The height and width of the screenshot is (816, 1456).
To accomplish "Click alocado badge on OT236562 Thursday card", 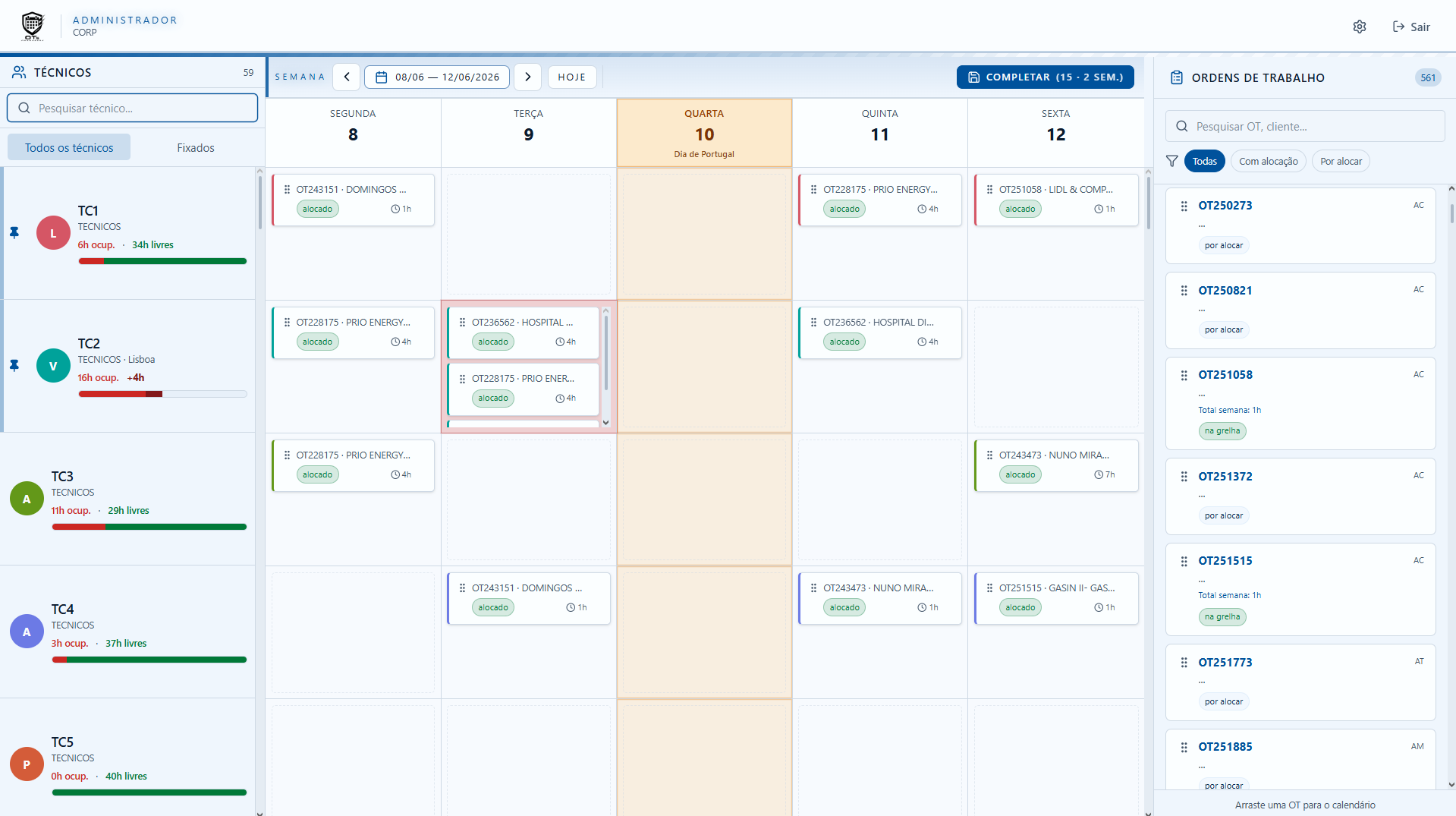I will (844, 342).
